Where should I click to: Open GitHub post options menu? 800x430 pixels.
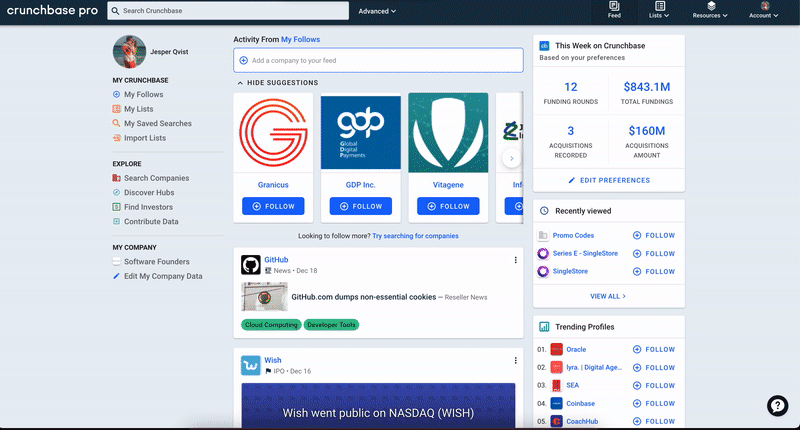(515, 260)
